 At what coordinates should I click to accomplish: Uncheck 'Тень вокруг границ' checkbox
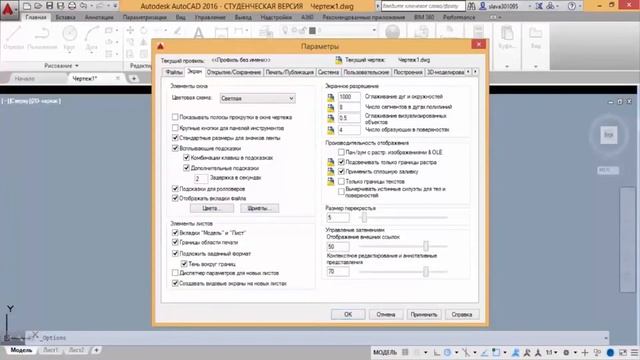point(184,264)
